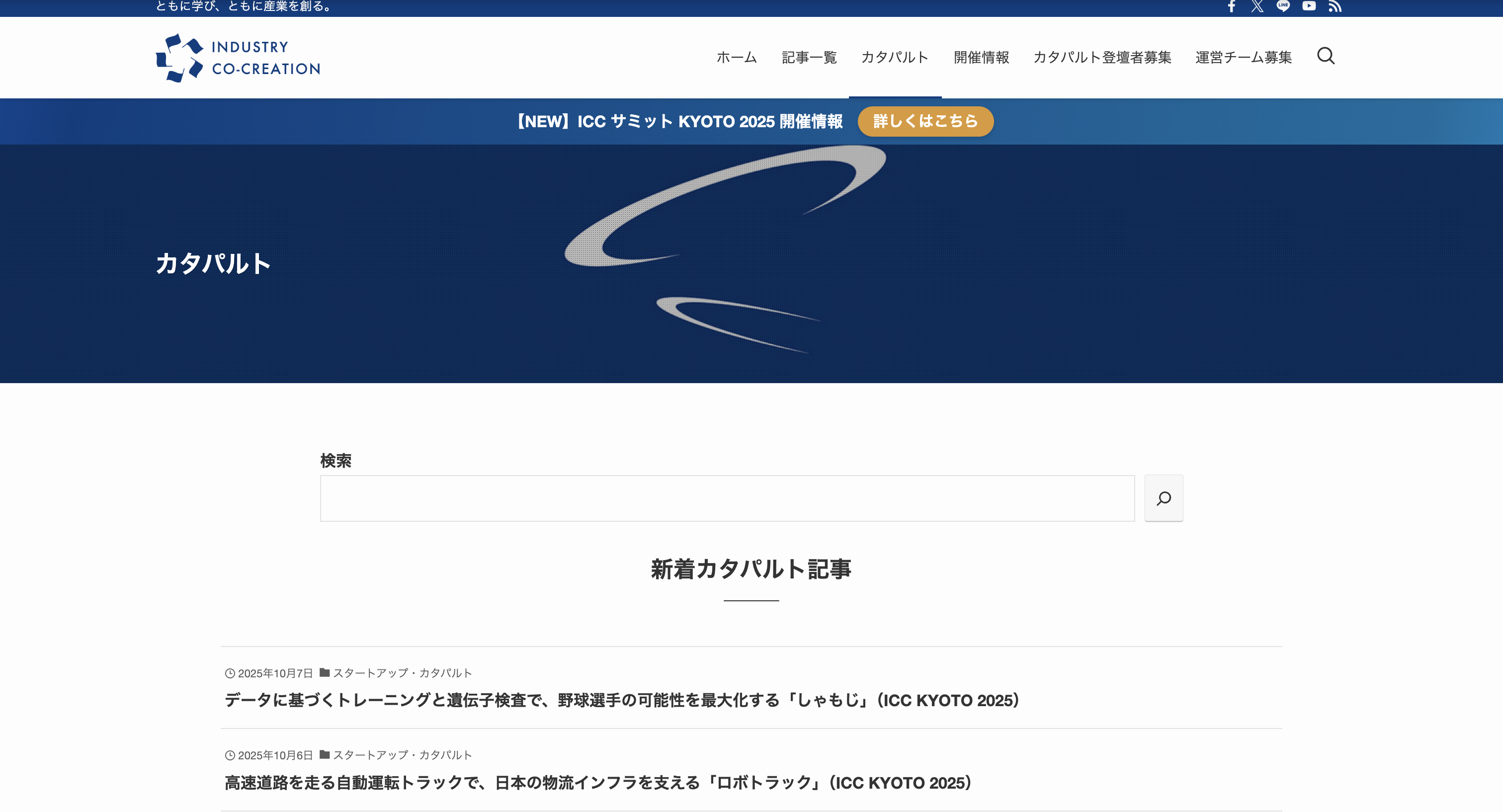The width and height of the screenshot is (1503, 812).
Task: Open the X (Twitter) social icon
Action: [x=1257, y=6]
